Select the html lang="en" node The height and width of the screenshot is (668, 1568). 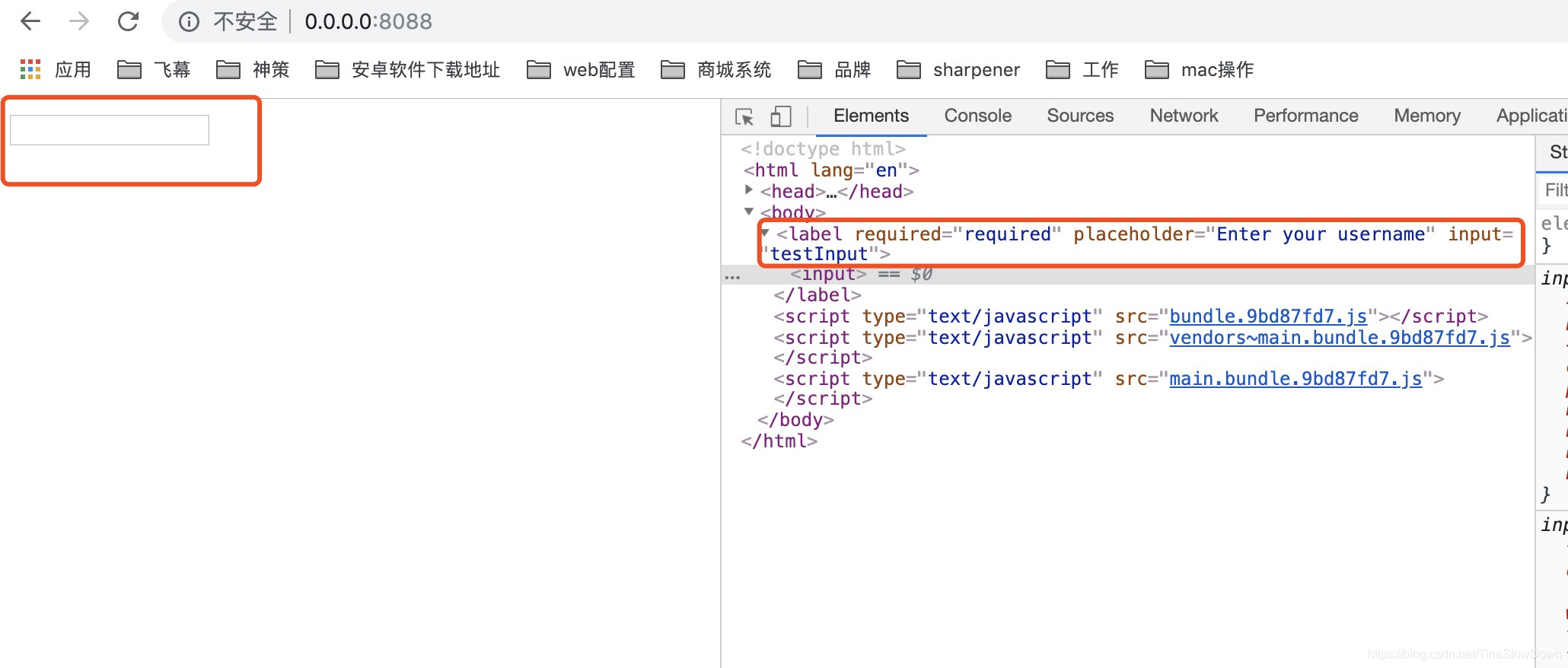click(831, 170)
